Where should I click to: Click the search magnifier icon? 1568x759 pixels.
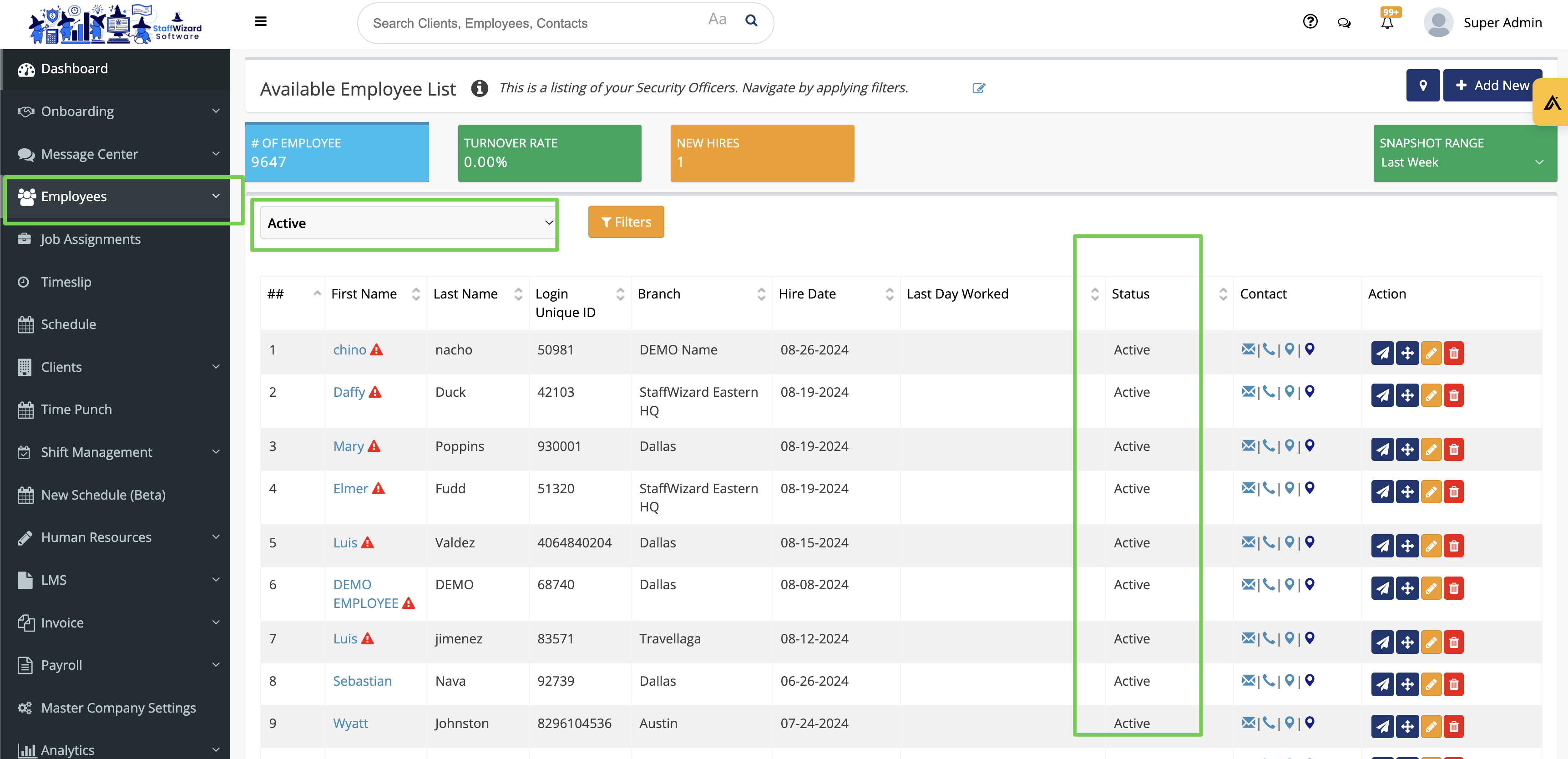[752, 20]
